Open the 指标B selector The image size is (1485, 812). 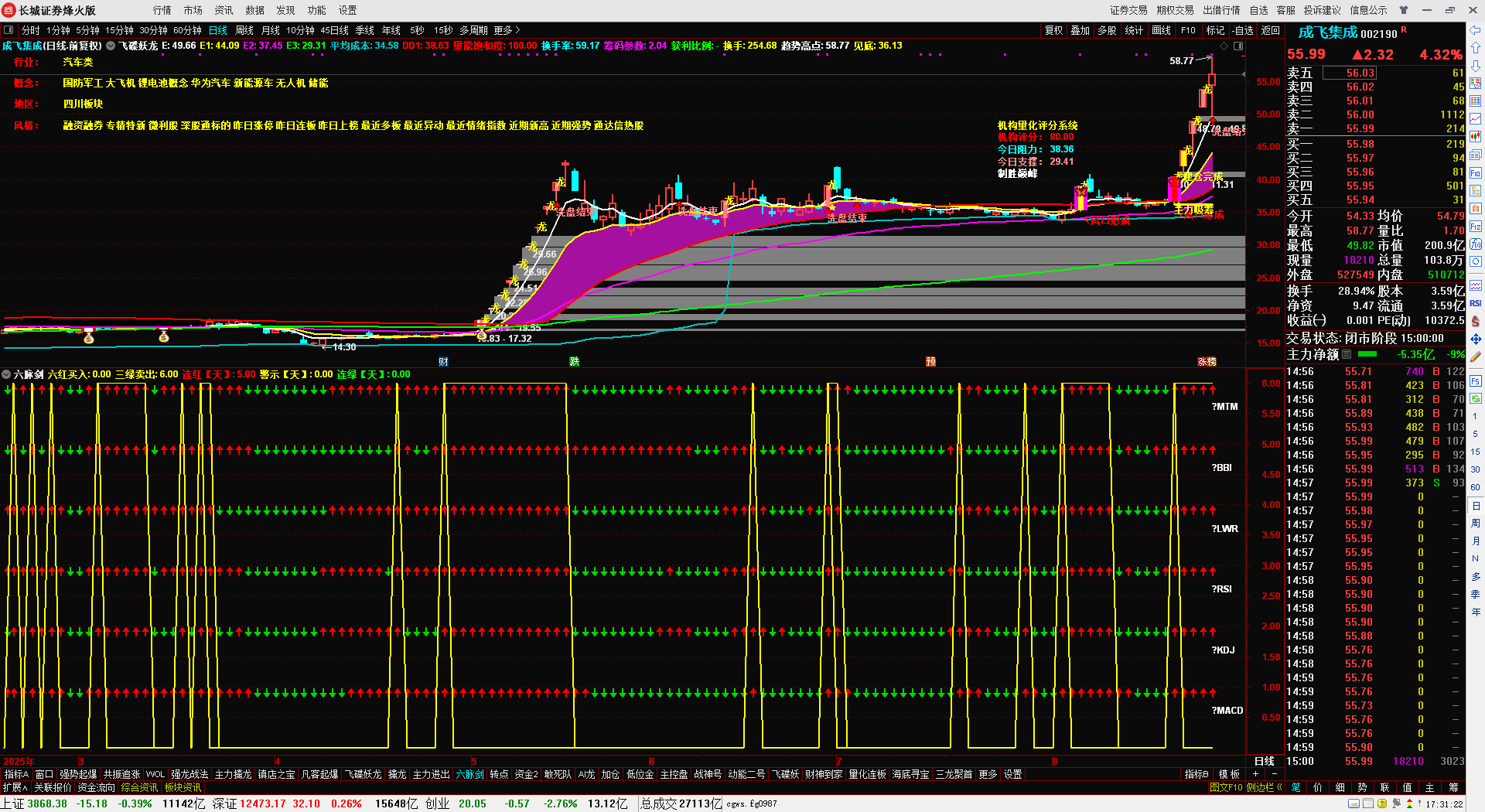coord(1197,774)
